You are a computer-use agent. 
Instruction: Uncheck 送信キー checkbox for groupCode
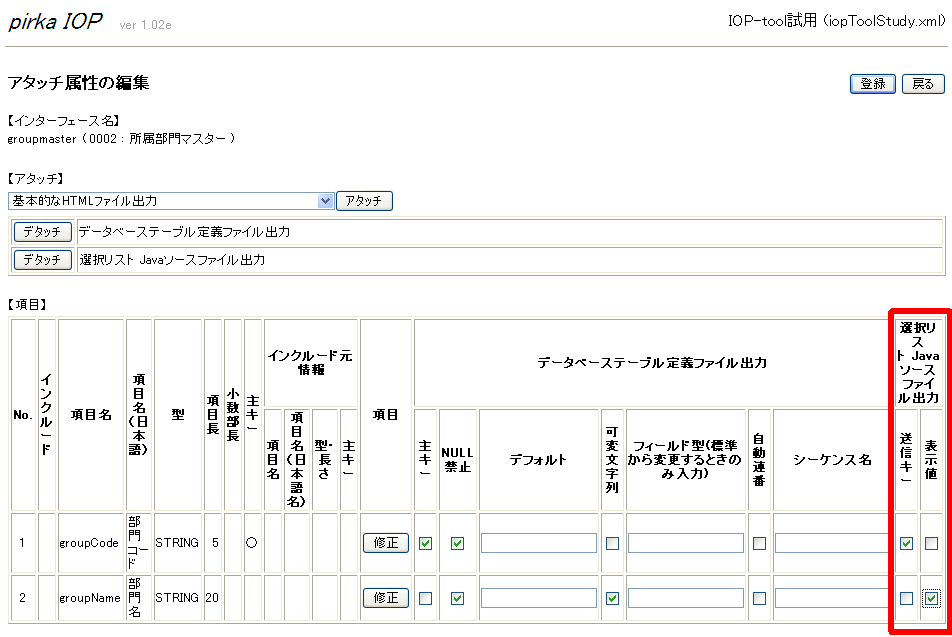906,543
